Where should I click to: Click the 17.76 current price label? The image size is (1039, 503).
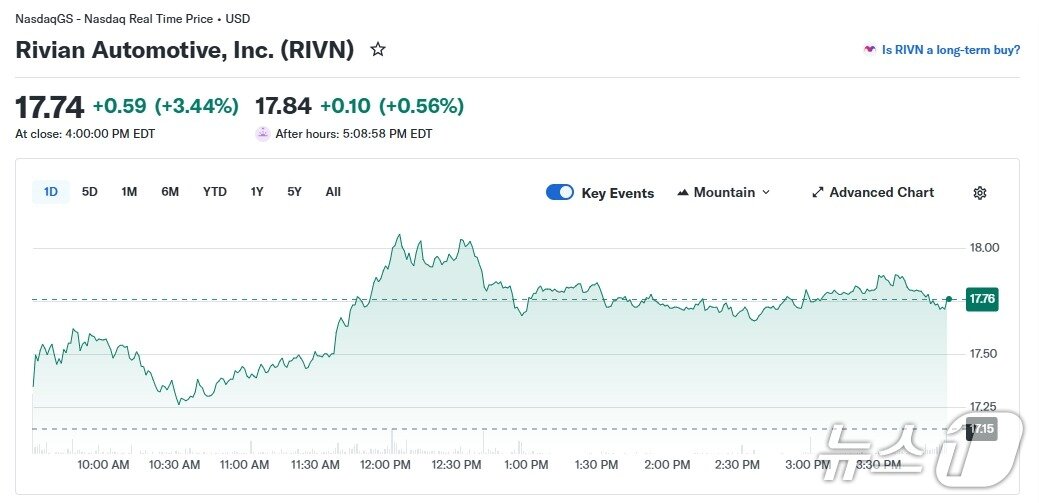[x=983, y=299]
